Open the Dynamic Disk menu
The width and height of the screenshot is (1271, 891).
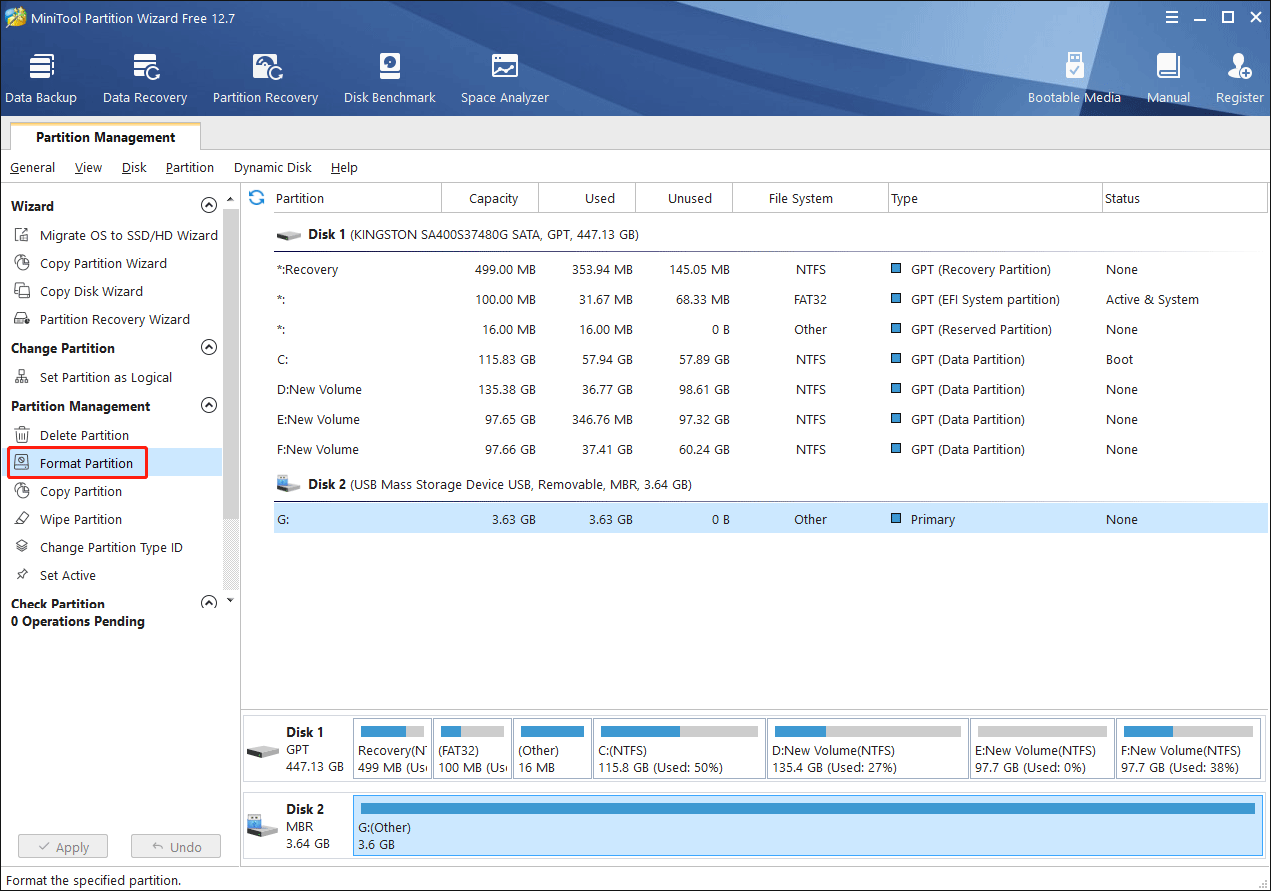pos(273,167)
